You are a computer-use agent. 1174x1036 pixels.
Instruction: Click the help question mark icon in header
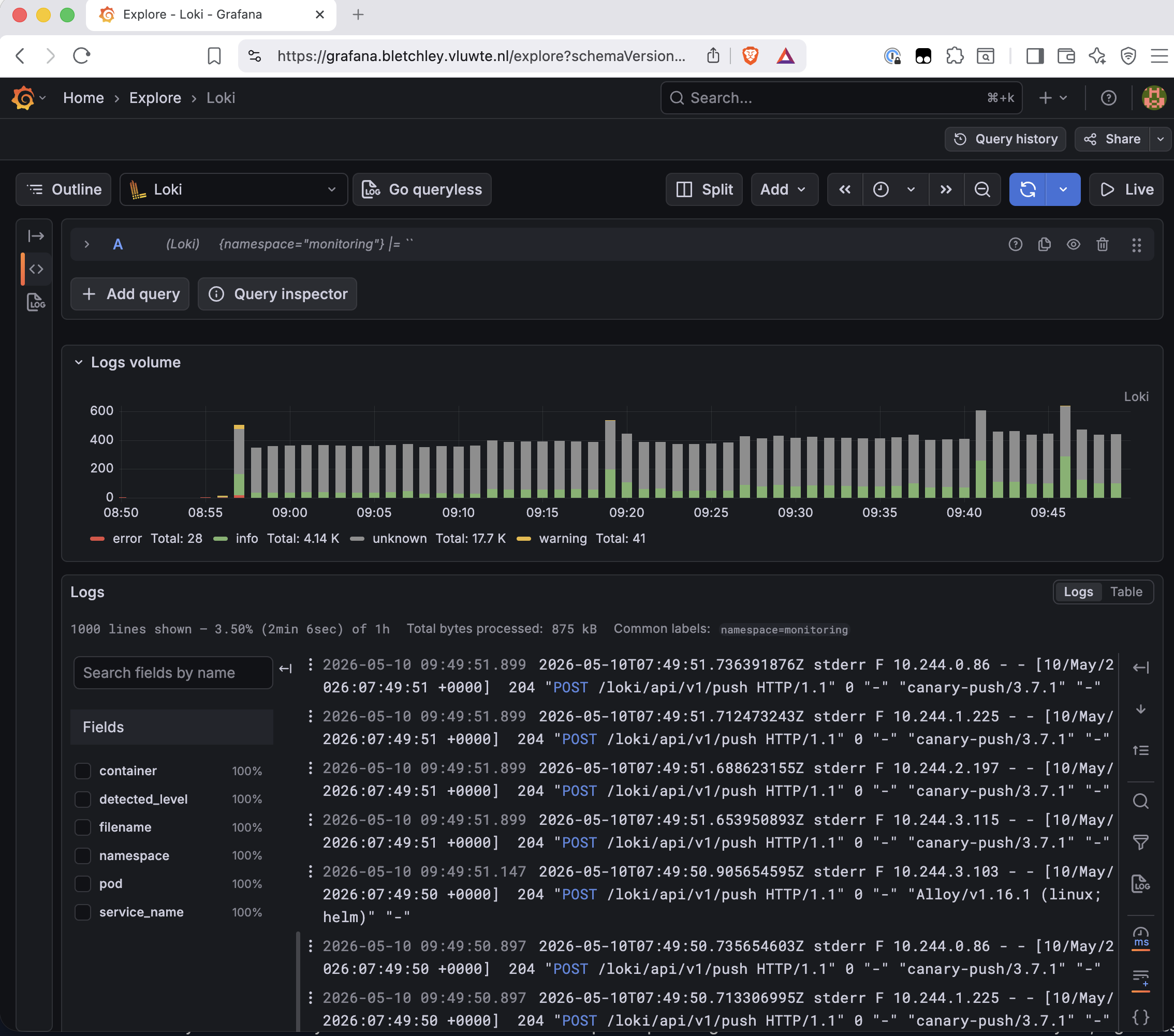(x=1108, y=98)
